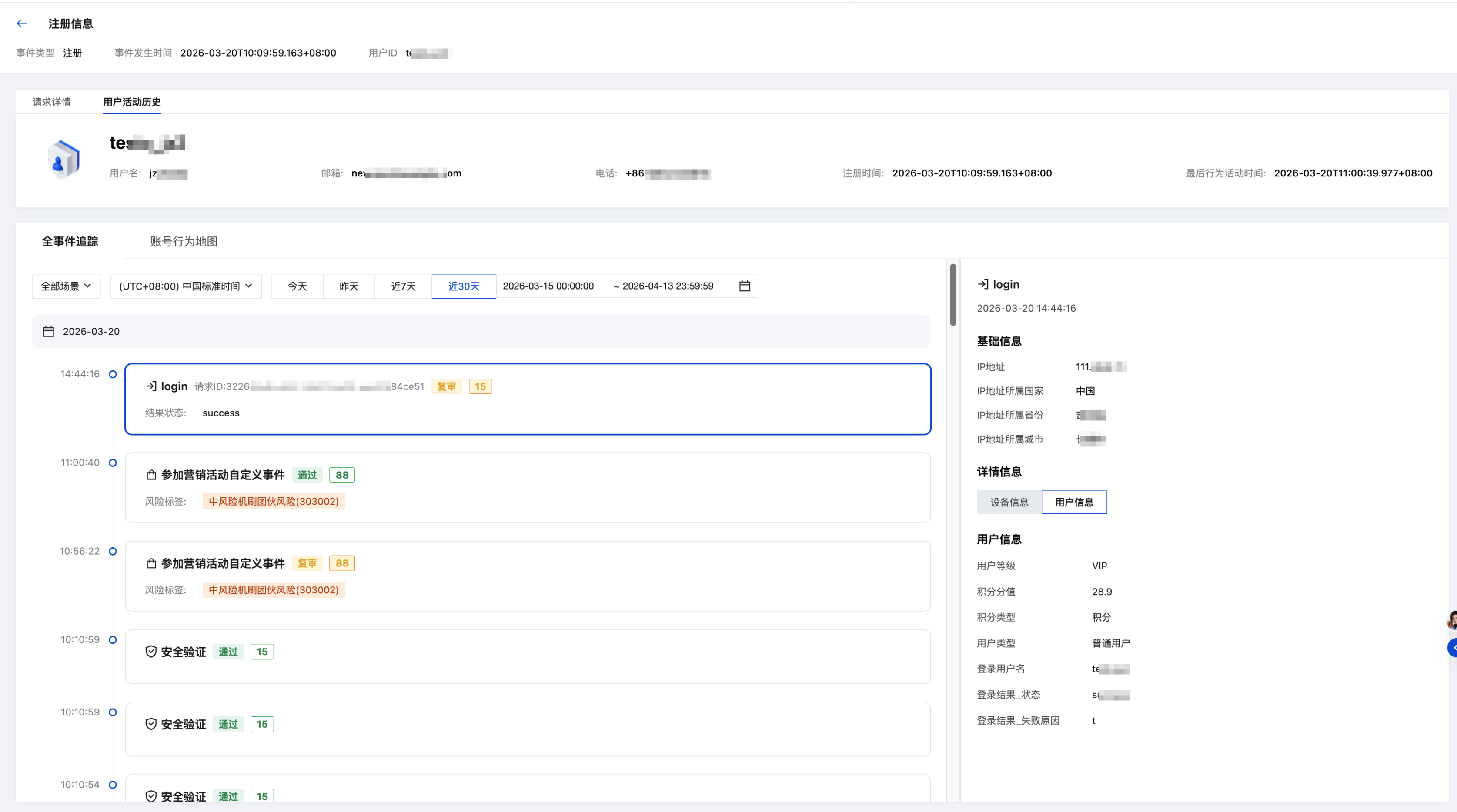The width and height of the screenshot is (1457, 812).
Task: Click the login arrow icon in 14:44:16 event
Action: click(x=151, y=386)
